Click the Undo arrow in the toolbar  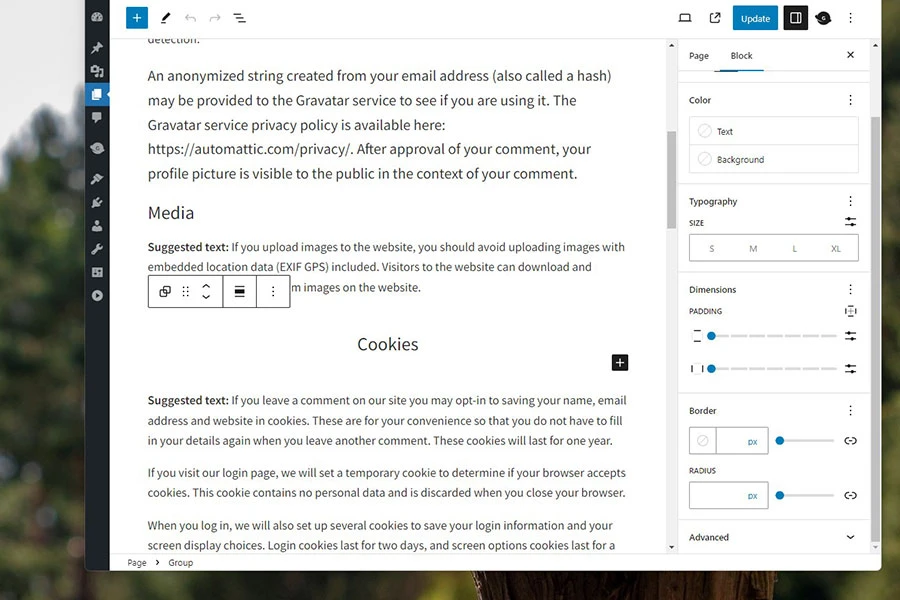190,17
